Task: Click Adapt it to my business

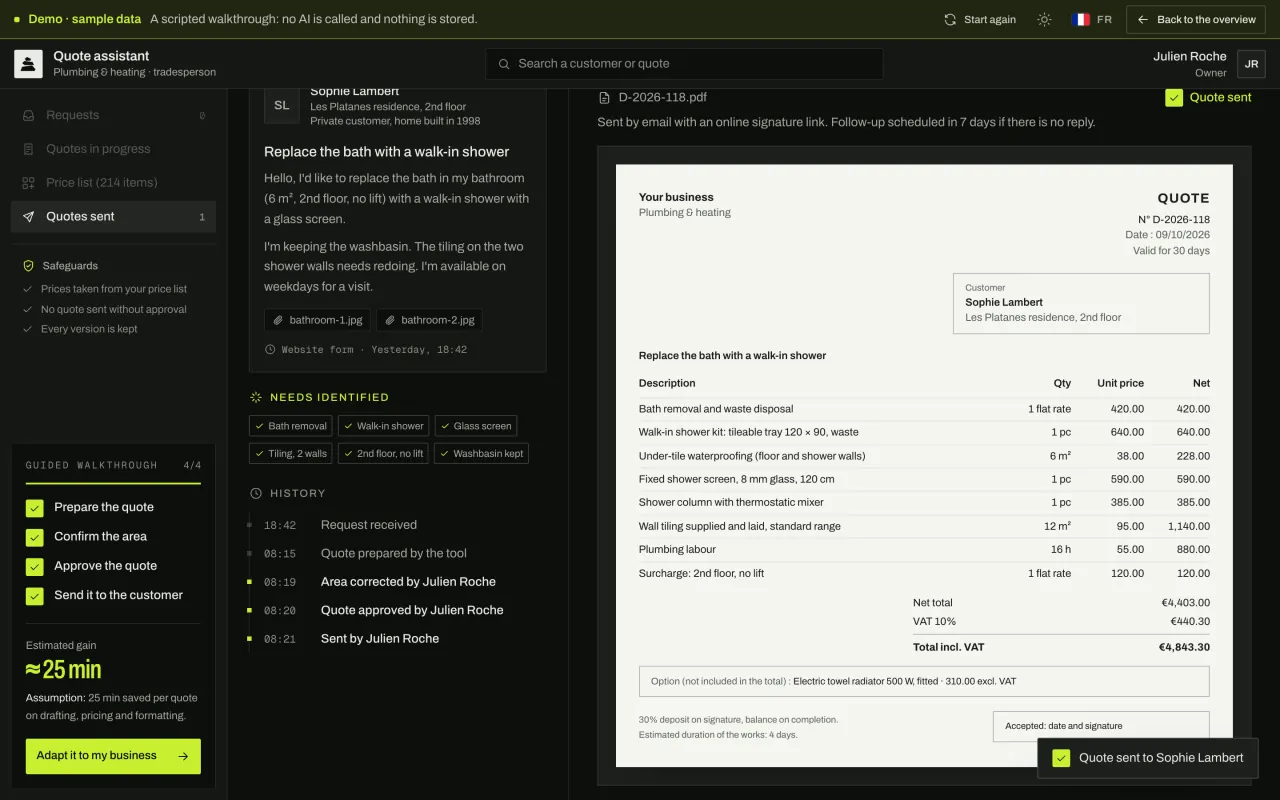Action: click(113, 756)
